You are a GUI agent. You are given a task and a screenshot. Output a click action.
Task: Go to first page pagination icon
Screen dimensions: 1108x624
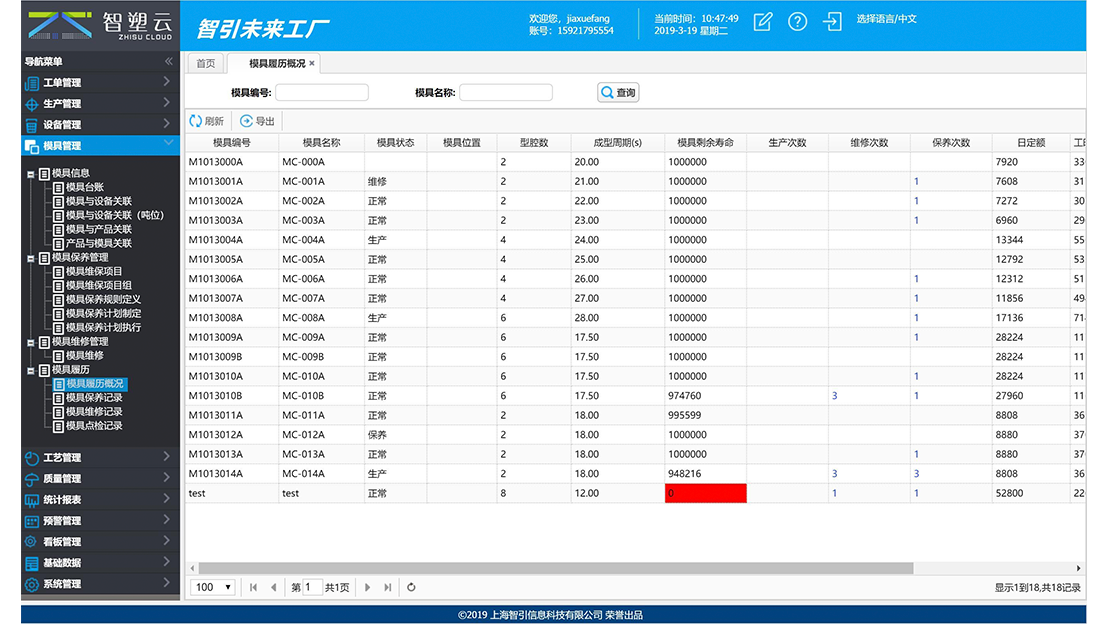(254, 588)
